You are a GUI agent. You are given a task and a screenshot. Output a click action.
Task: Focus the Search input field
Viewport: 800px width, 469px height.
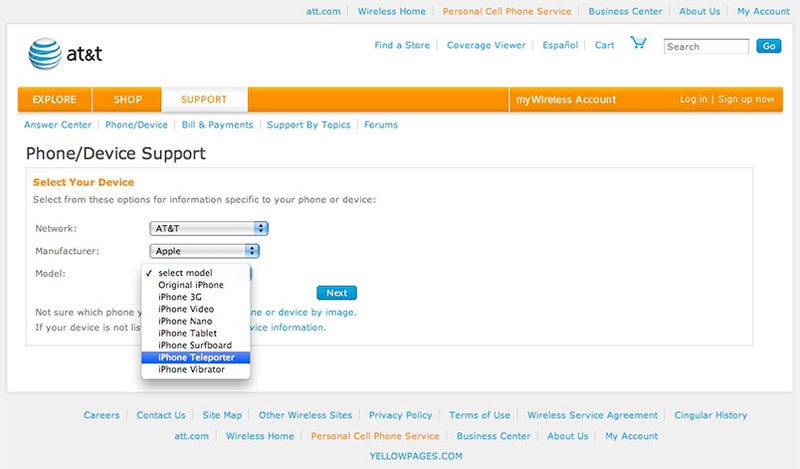[x=706, y=46]
